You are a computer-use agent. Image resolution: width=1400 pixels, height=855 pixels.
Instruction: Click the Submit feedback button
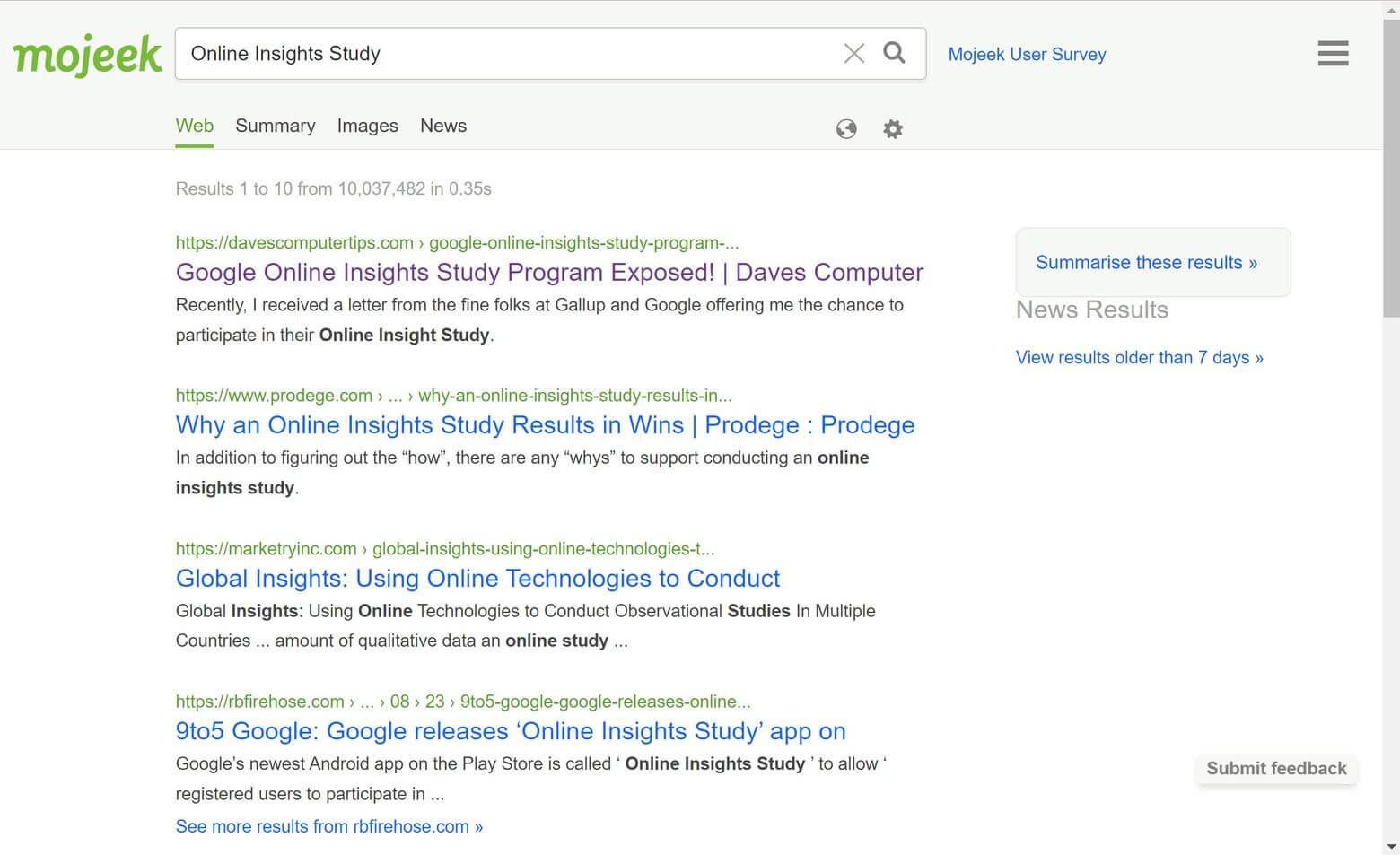(x=1276, y=768)
